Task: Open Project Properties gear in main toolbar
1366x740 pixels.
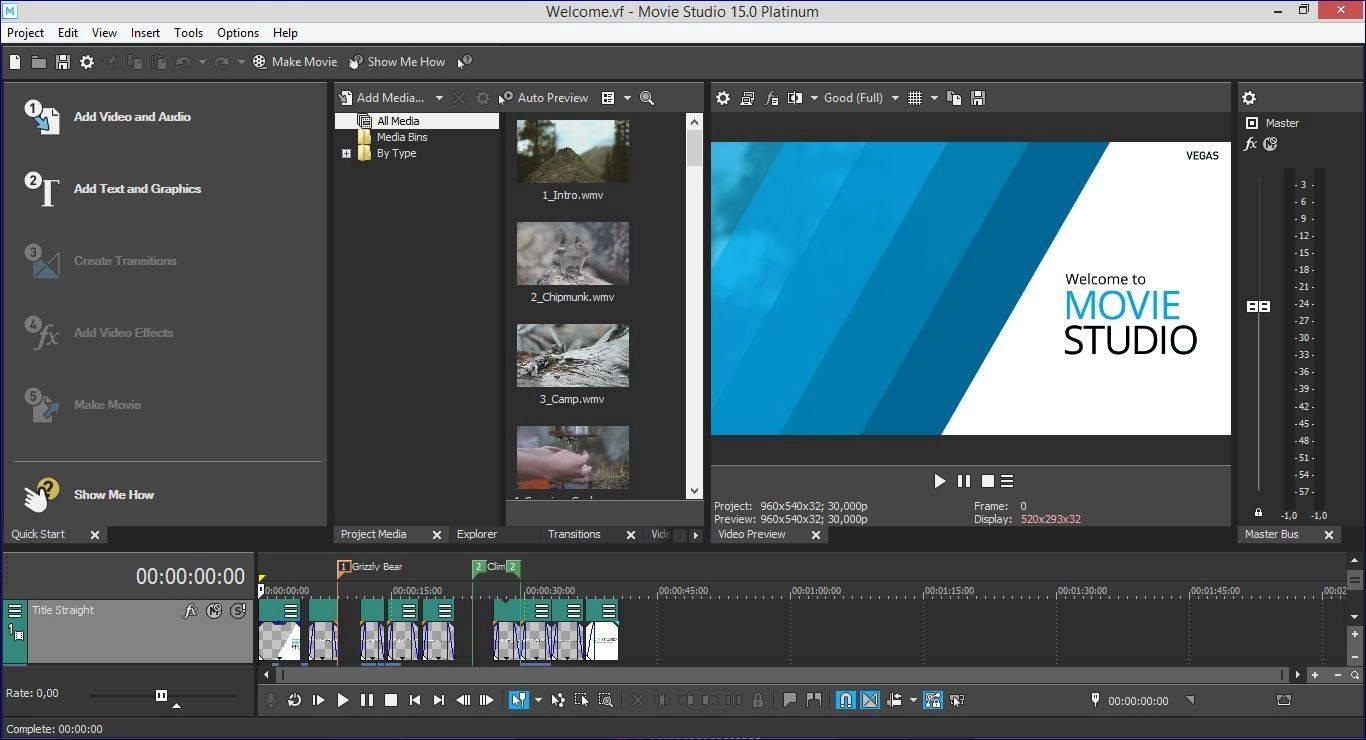Action: click(x=87, y=62)
